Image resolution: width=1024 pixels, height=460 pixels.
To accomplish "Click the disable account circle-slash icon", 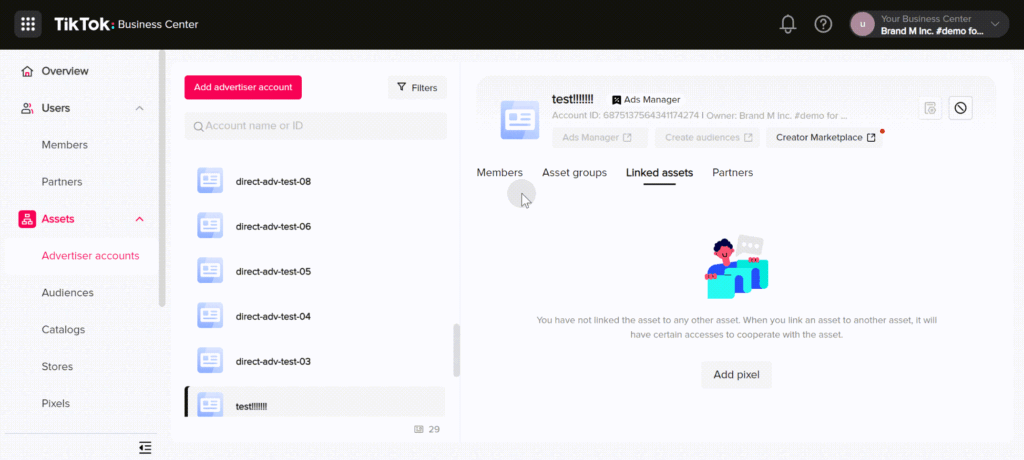I will tap(960, 108).
